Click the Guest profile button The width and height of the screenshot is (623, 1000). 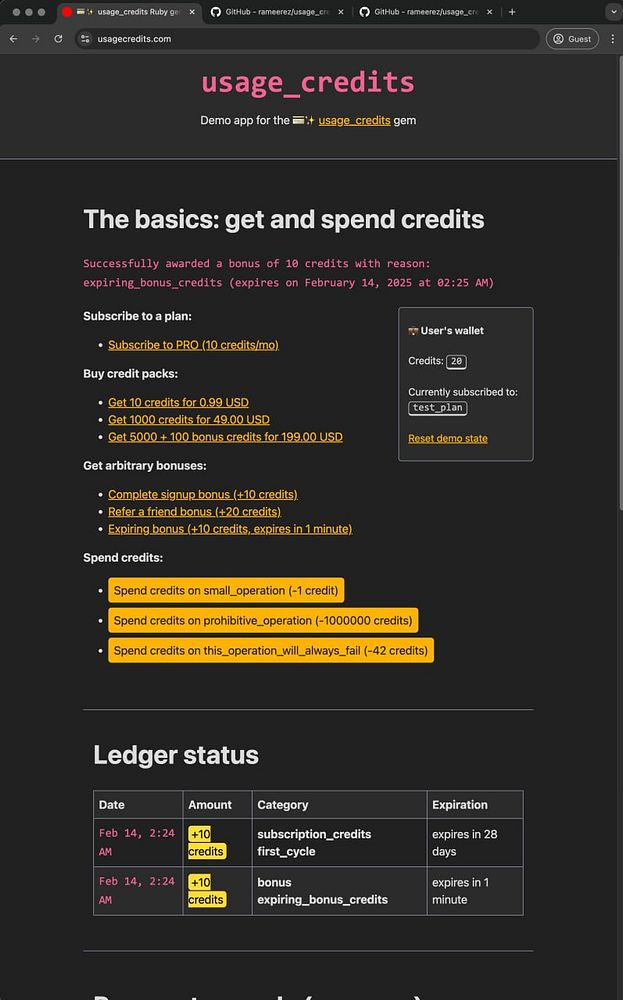click(x=572, y=39)
